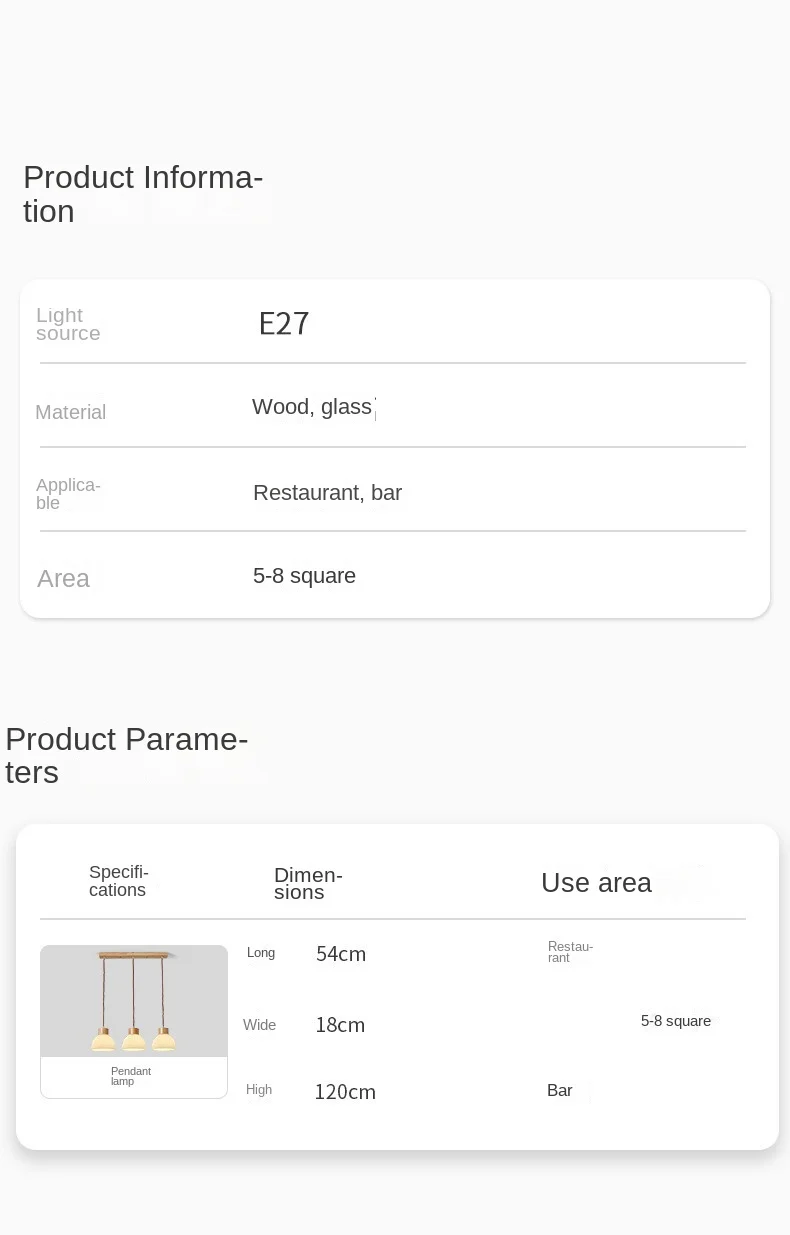Select the "Dimensions" column header
The image size is (790, 1235).
[308, 883]
